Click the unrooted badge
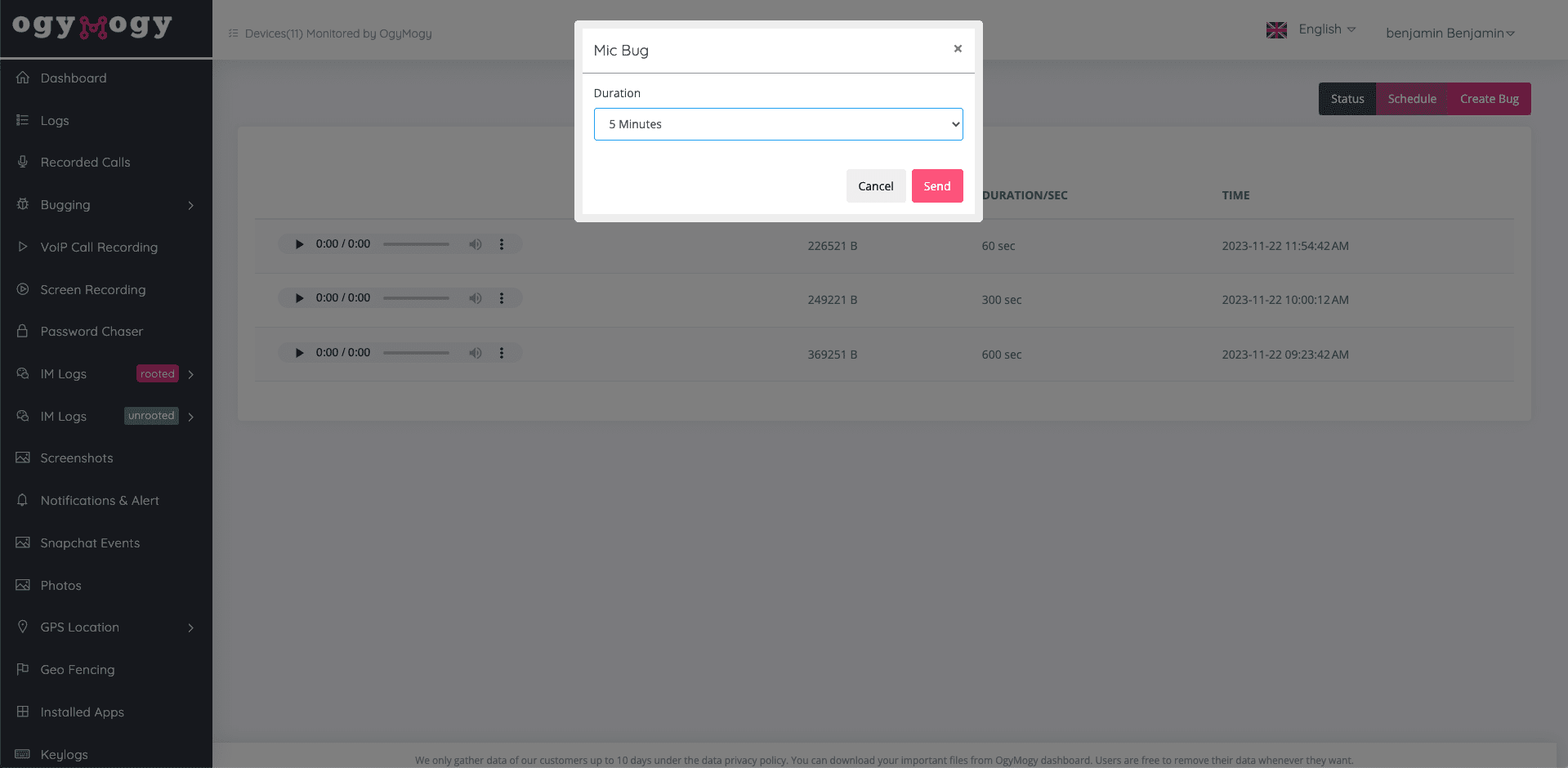This screenshot has width=1568, height=768. coord(151,416)
